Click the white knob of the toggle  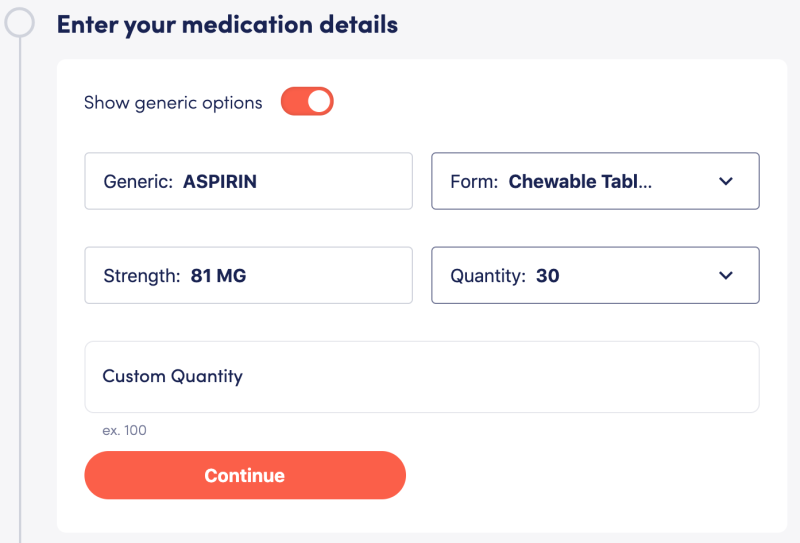click(x=319, y=102)
